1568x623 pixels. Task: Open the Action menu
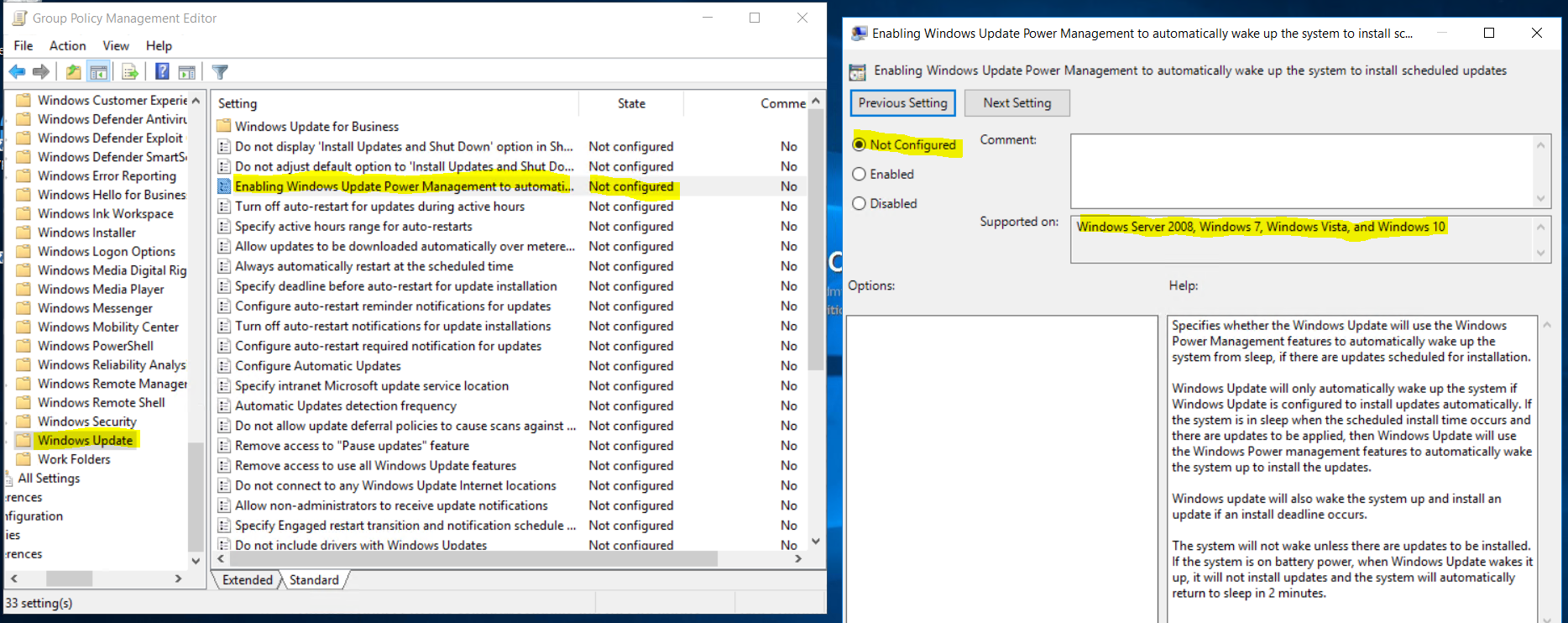coord(67,45)
